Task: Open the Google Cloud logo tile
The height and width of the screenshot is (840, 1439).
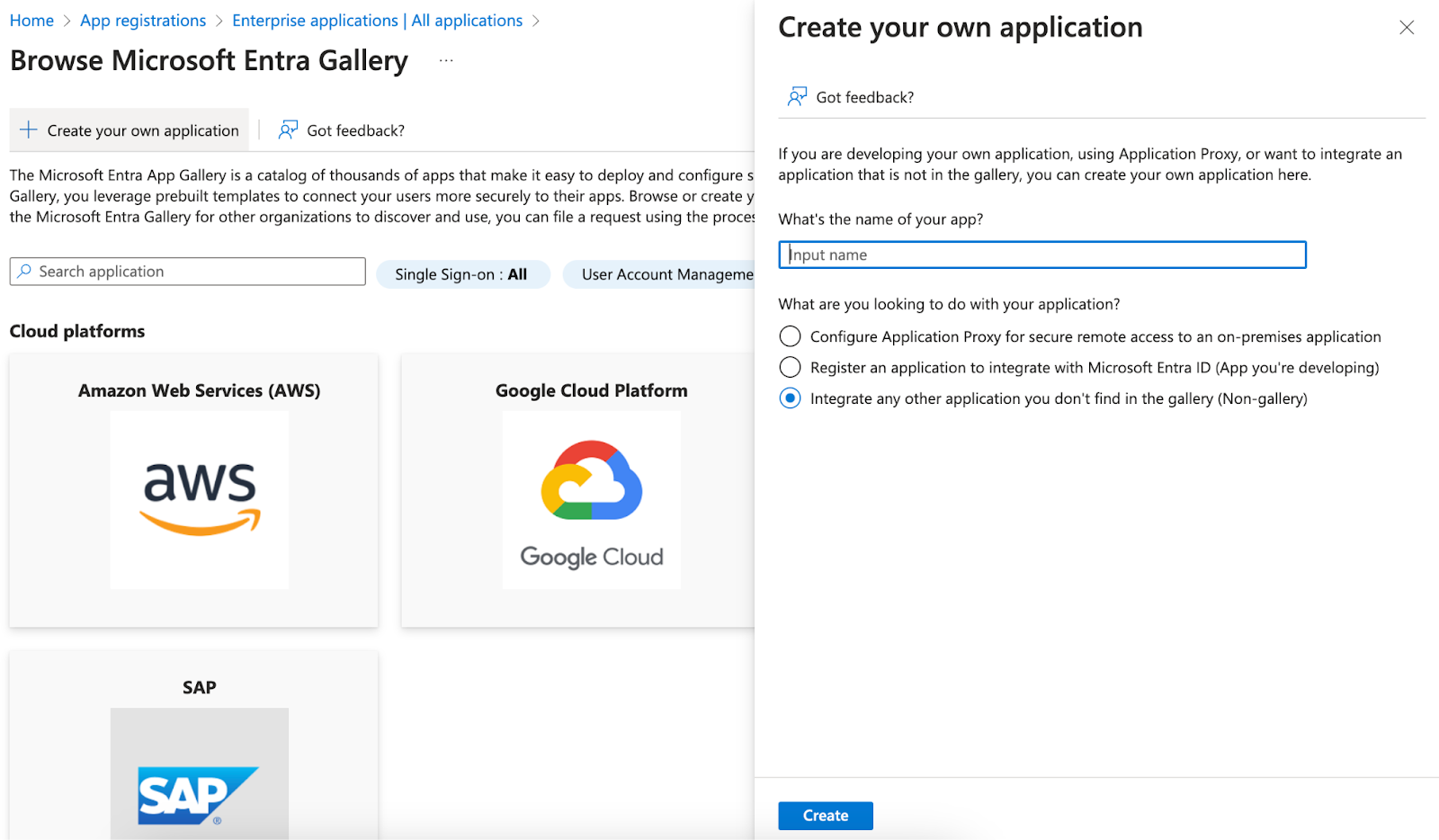Action: pos(592,500)
